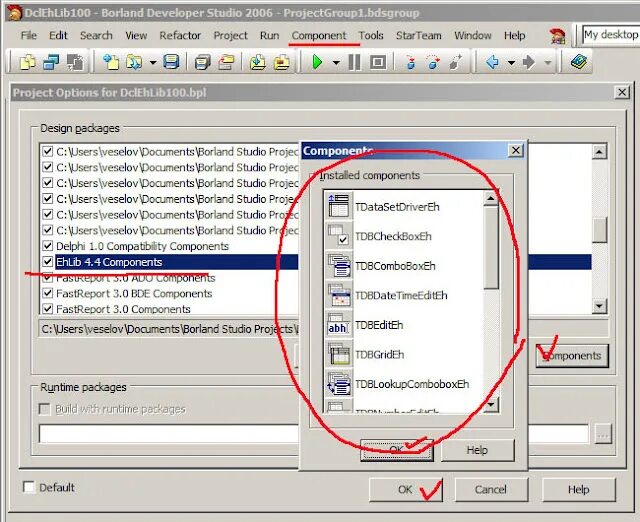Viewport: 640px width, 522px height.
Task: Click the Components button in Project Options
Action: [x=572, y=355]
